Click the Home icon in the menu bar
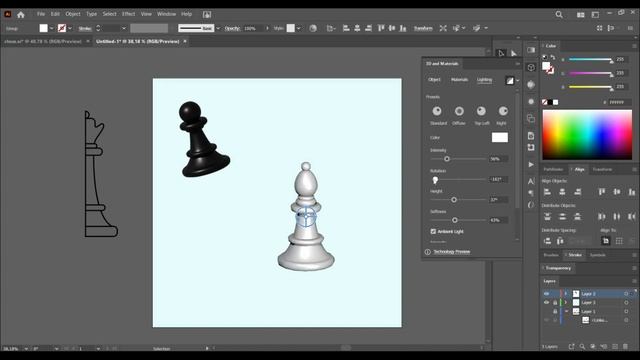Screen dimensions: 640x360 point(20,15)
